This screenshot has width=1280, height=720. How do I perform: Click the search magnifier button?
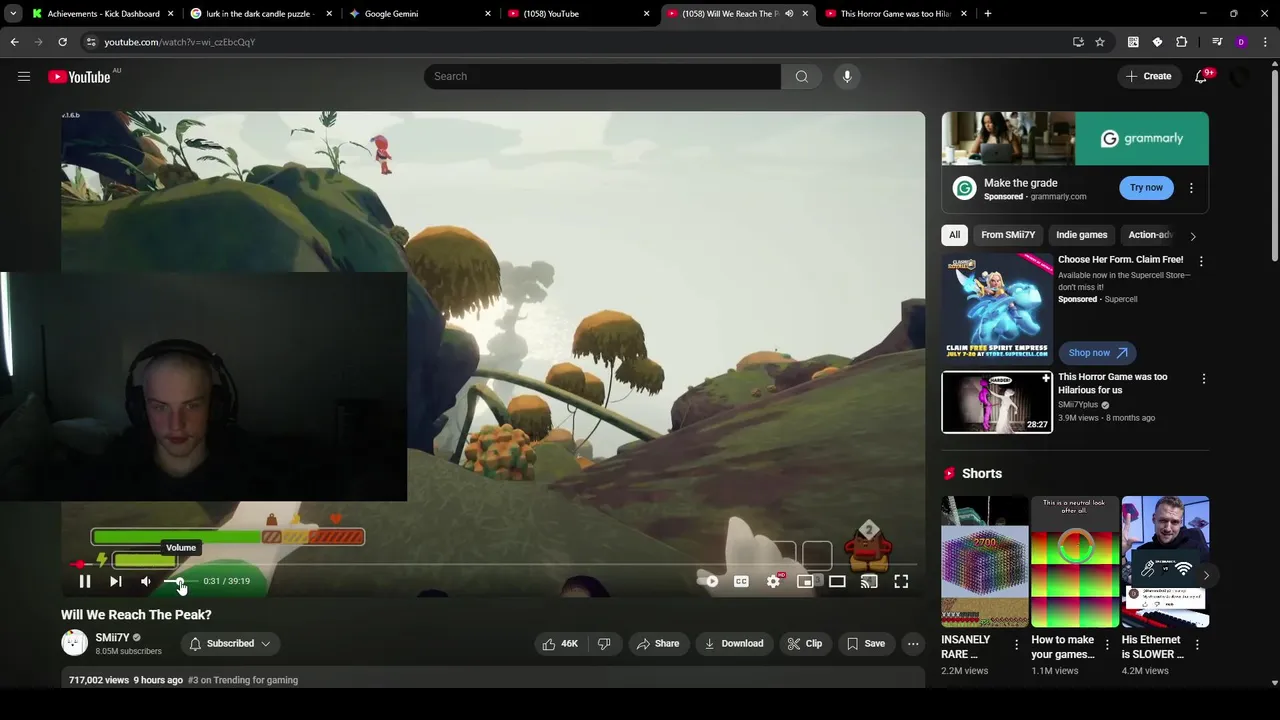tap(801, 76)
